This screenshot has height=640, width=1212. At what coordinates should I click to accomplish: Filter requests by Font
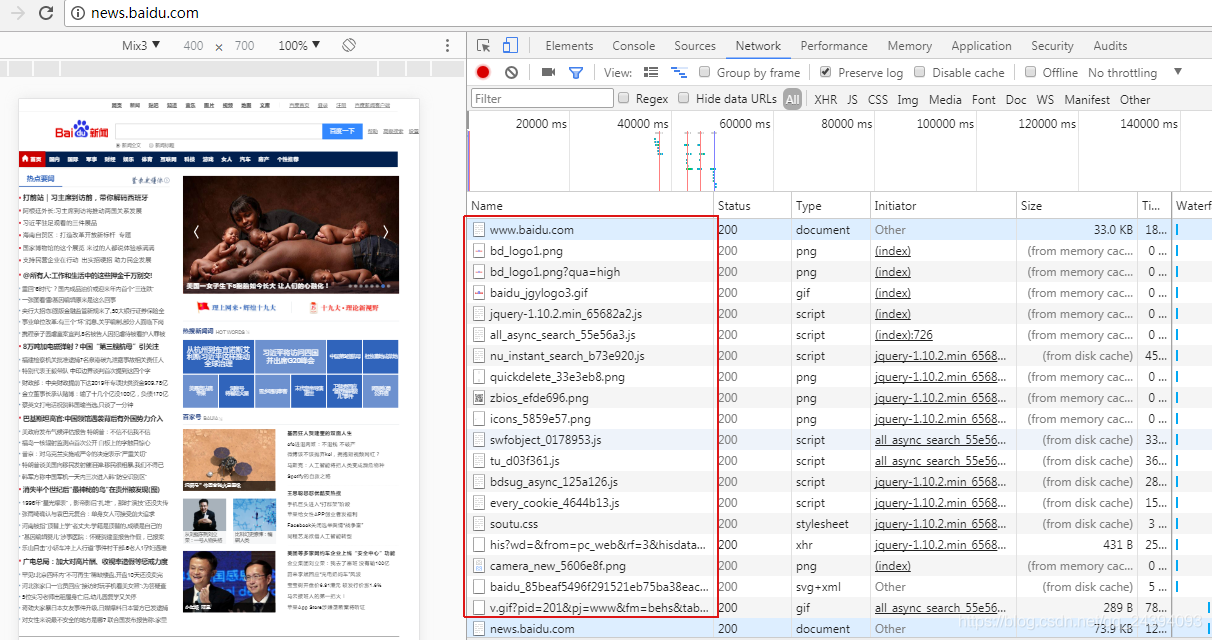[x=984, y=99]
